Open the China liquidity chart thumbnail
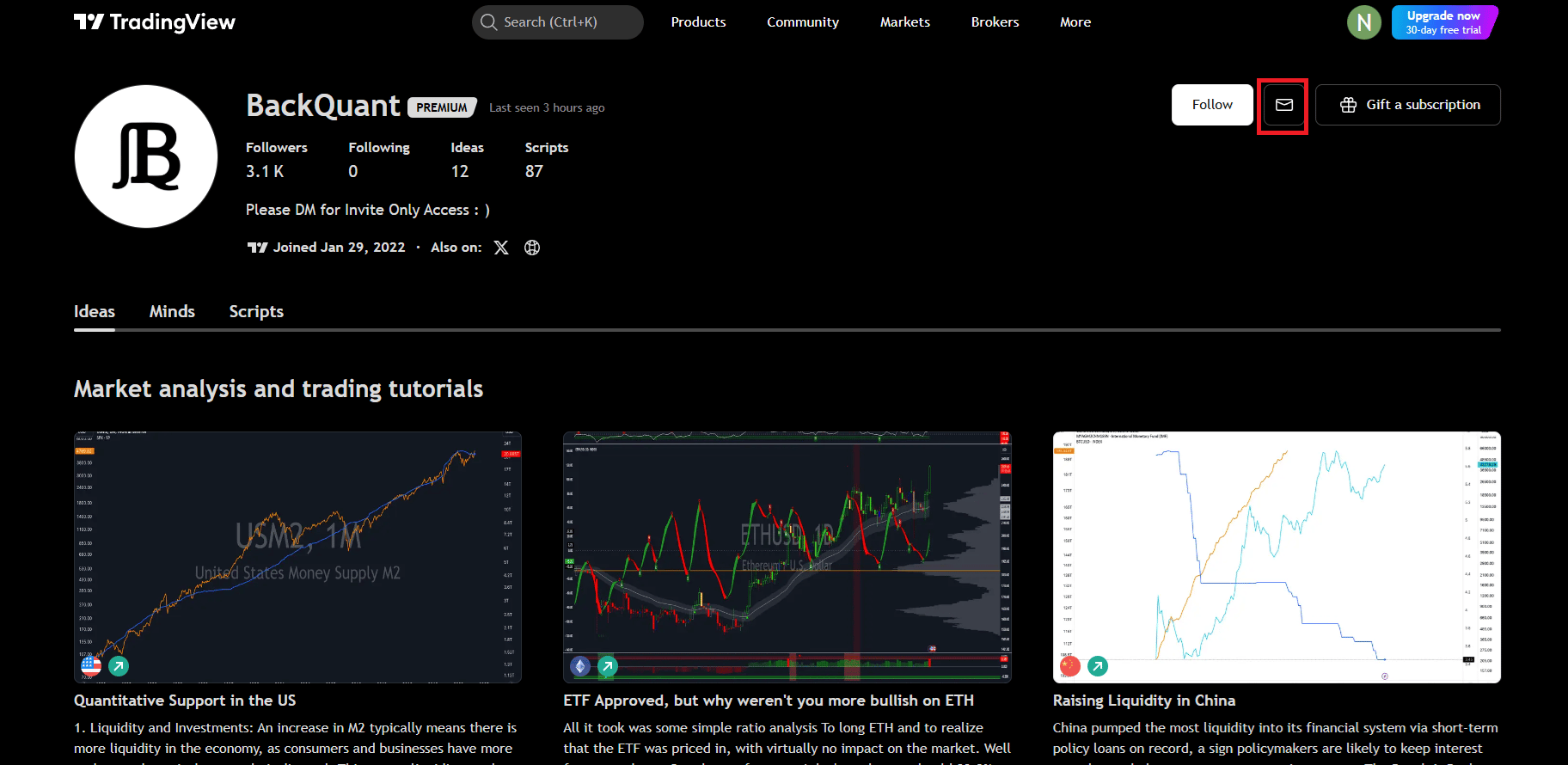Screen dimensions: 1568x765 1277,557
